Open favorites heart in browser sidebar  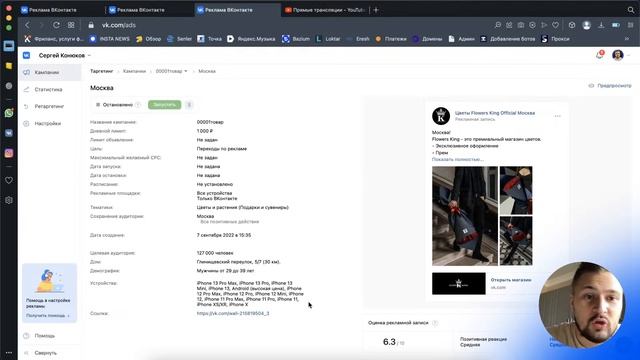(x=9, y=180)
